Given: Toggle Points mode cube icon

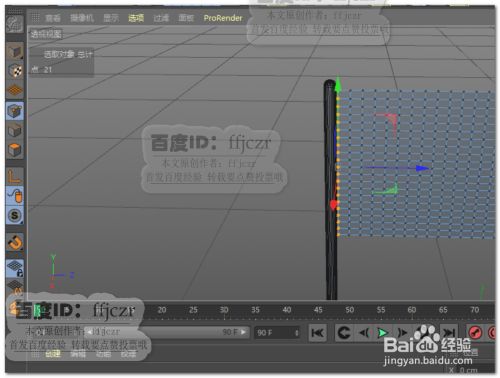Looking at the screenshot, I should coord(14,111).
